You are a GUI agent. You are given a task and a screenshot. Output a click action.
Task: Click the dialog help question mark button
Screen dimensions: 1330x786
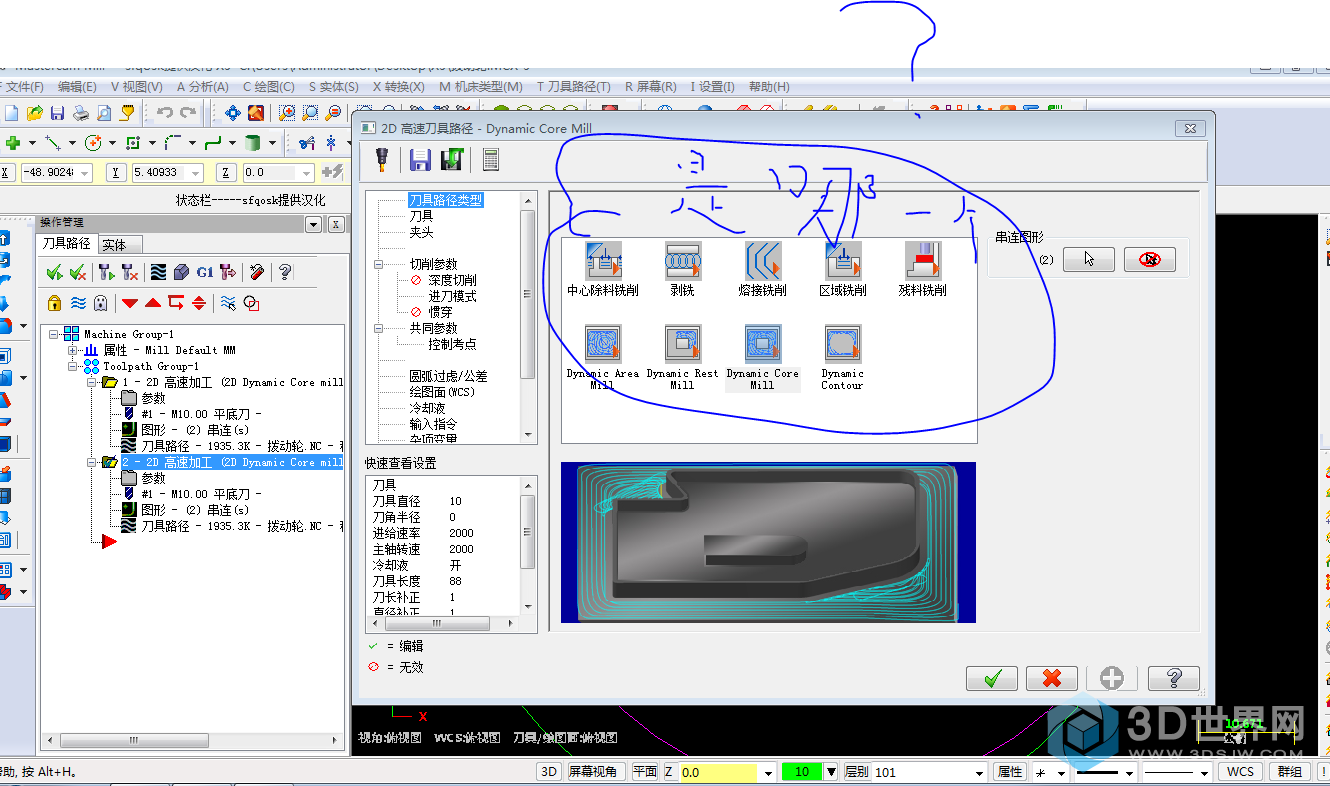[x=1173, y=678]
